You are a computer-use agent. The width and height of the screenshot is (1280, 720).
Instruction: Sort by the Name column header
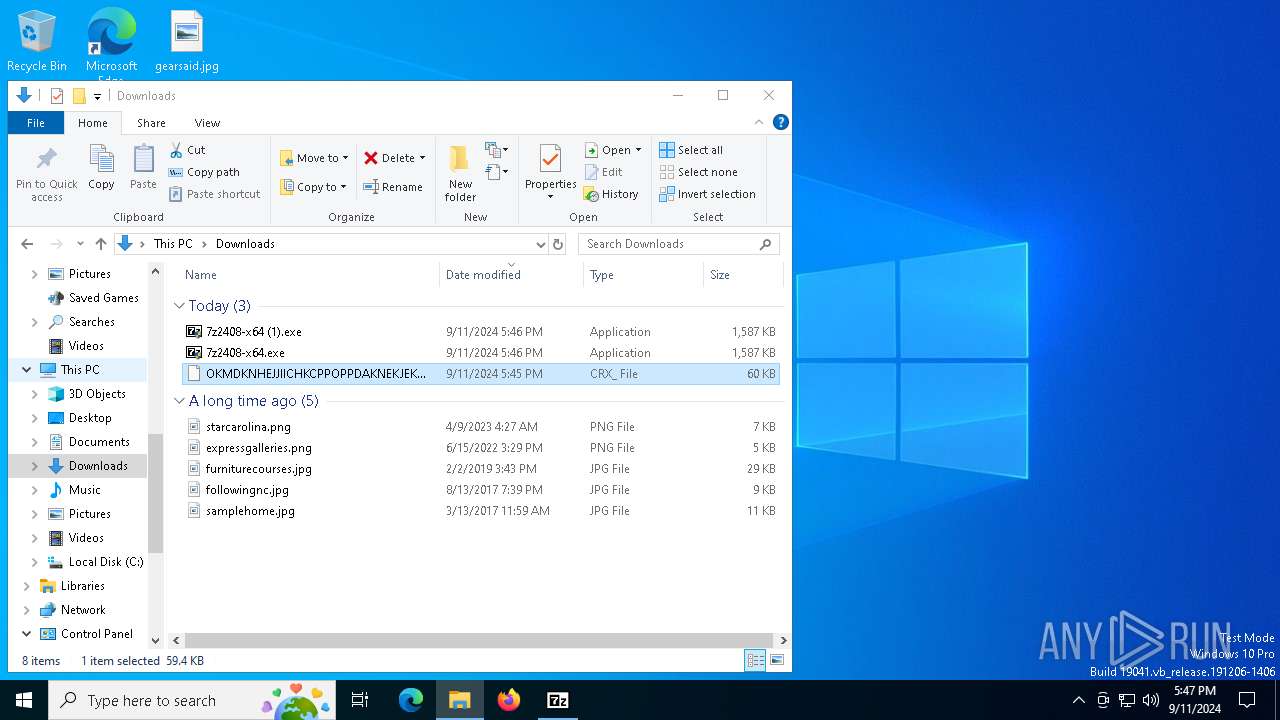pos(310,275)
